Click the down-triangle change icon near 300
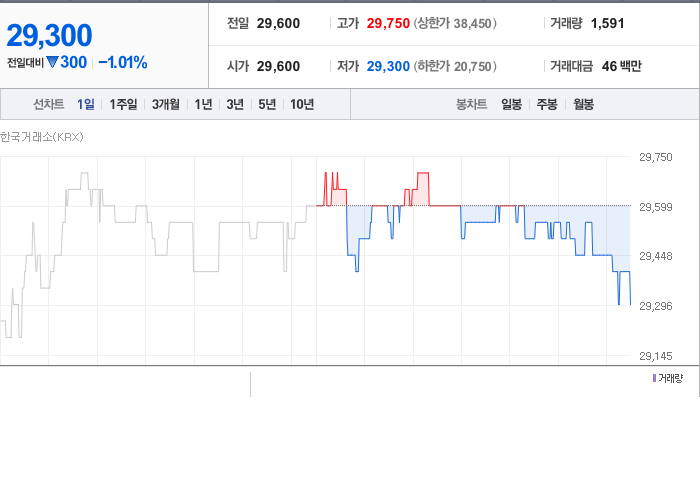The height and width of the screenshot is (490, 700). coord(52,62)
